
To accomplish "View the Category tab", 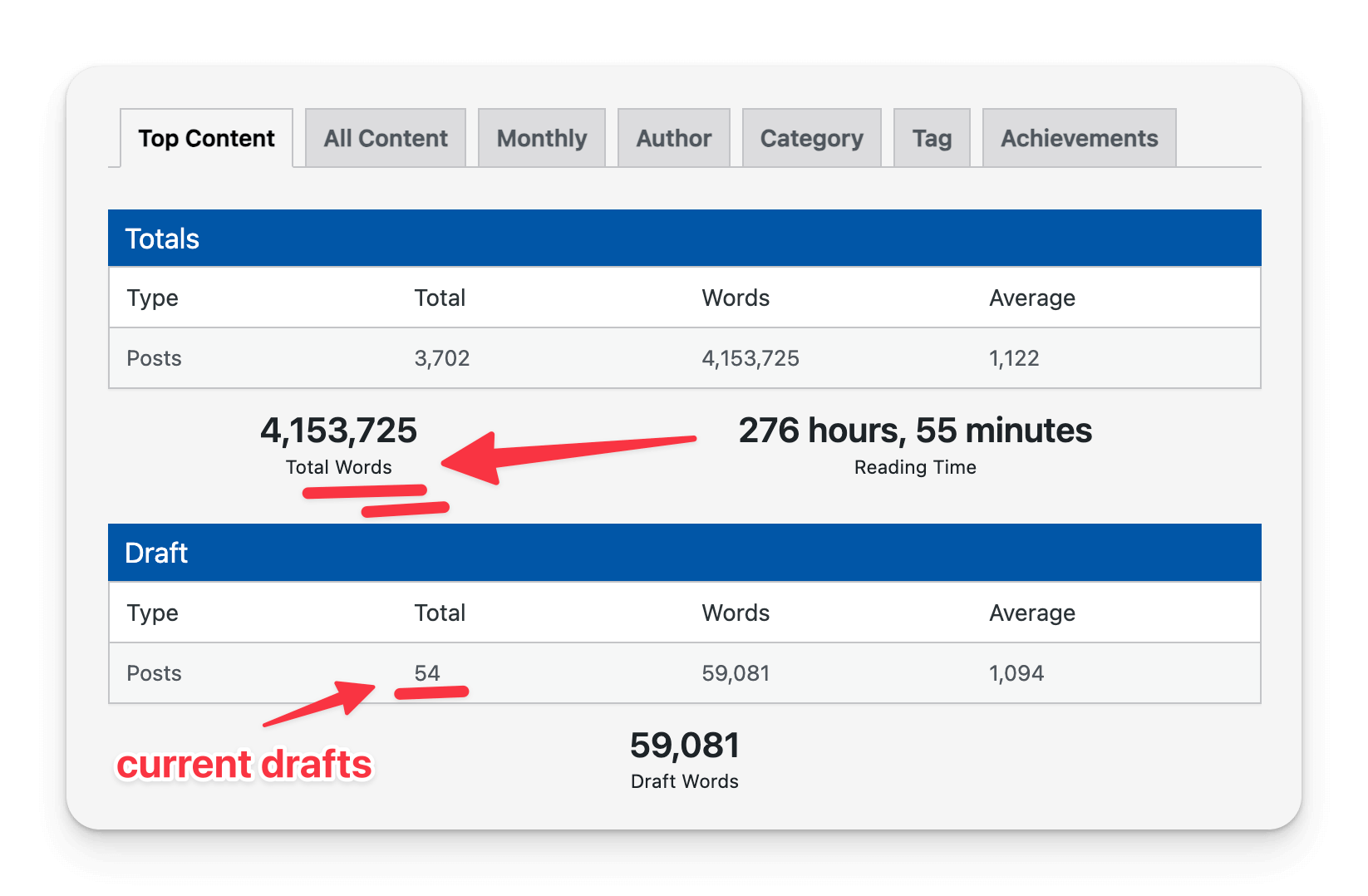I will pyautogui.click(x=811, y=138).
